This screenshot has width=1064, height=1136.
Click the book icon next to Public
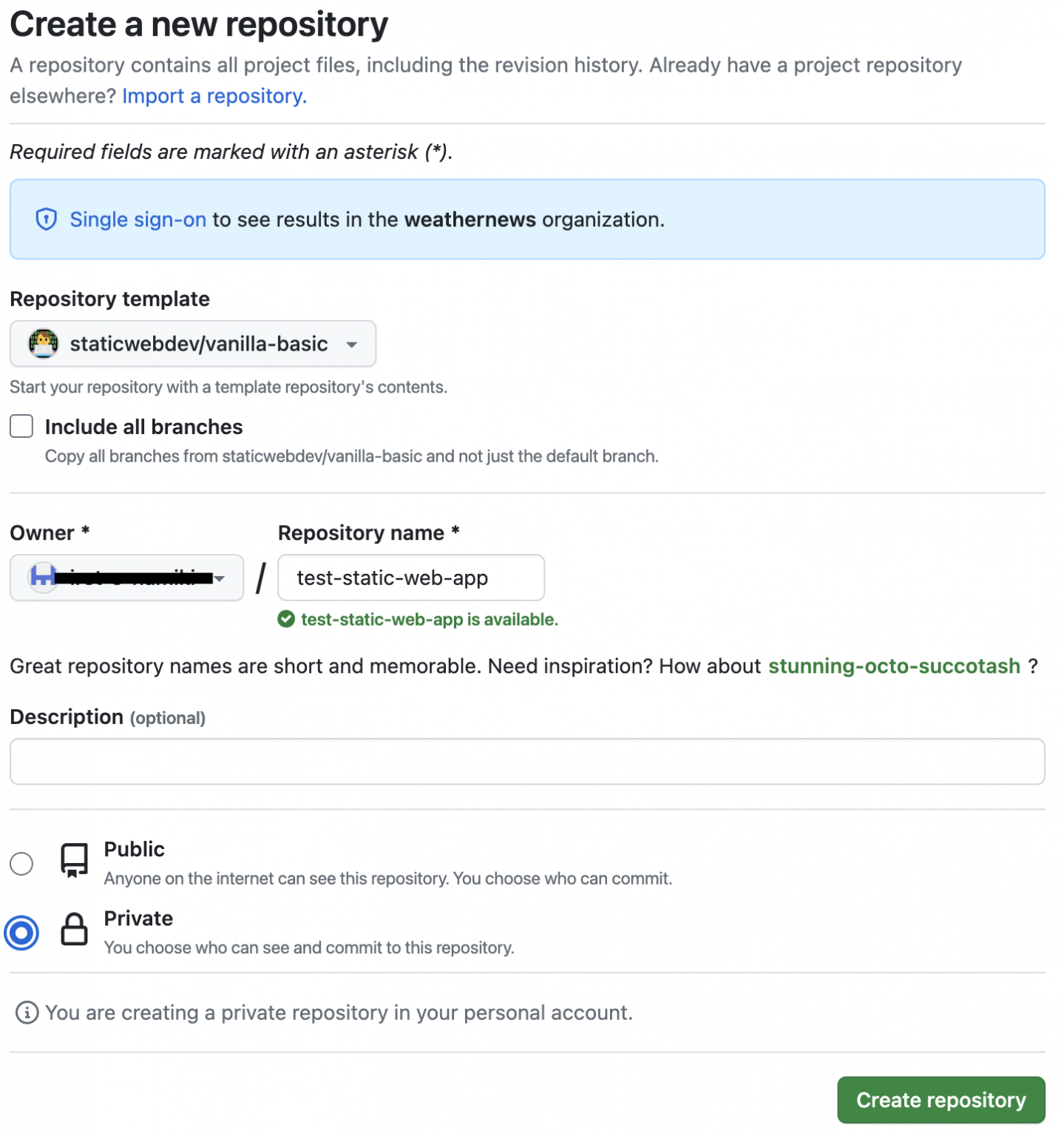[x=74, y=861]
